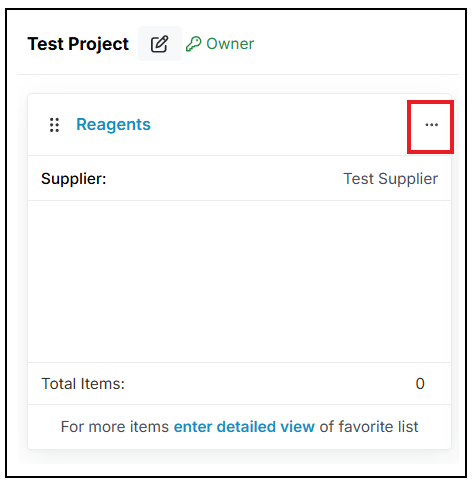Open the three-dots menu on Reagents card
Image resolution: width=474 pixels, height=488 pixels.
point(431,125)
